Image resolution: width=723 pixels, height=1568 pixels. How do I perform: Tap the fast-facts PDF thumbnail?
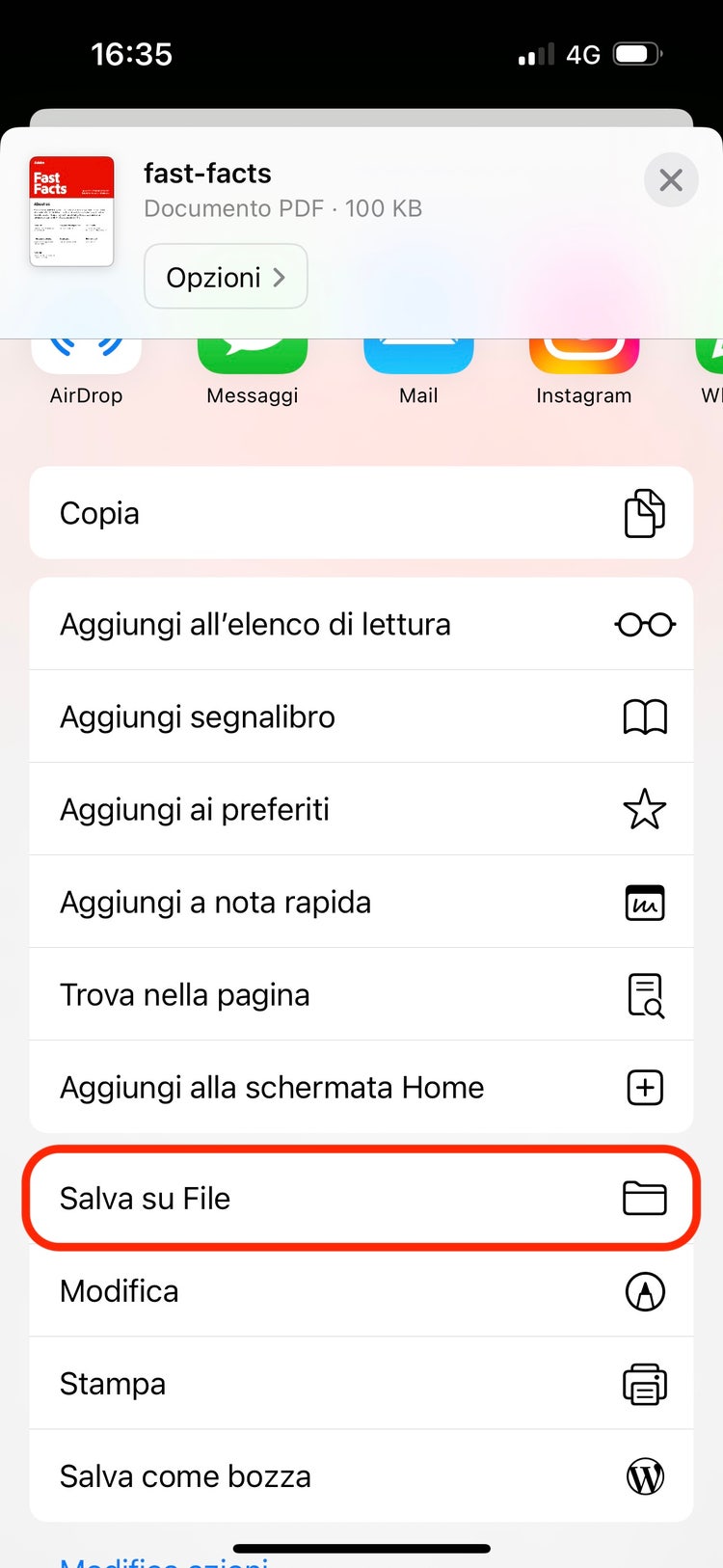pos(71,211)
